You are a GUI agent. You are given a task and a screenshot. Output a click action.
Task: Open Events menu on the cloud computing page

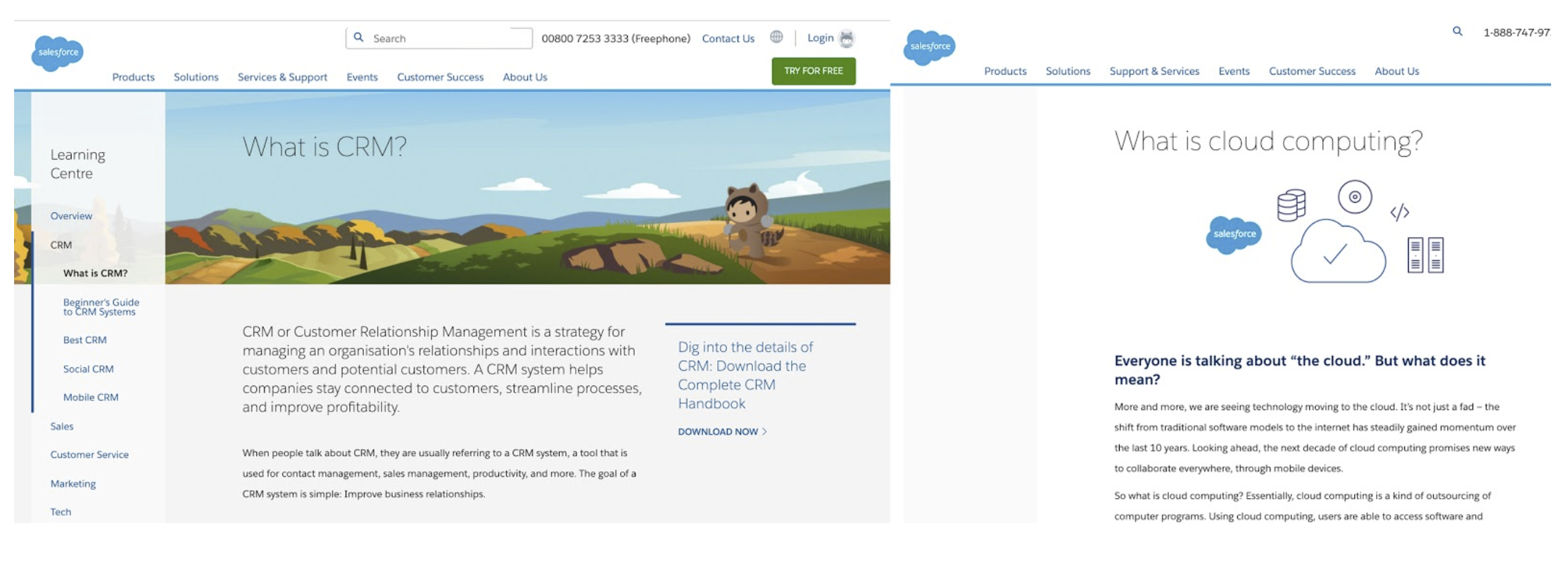(x=1234, y=71)
